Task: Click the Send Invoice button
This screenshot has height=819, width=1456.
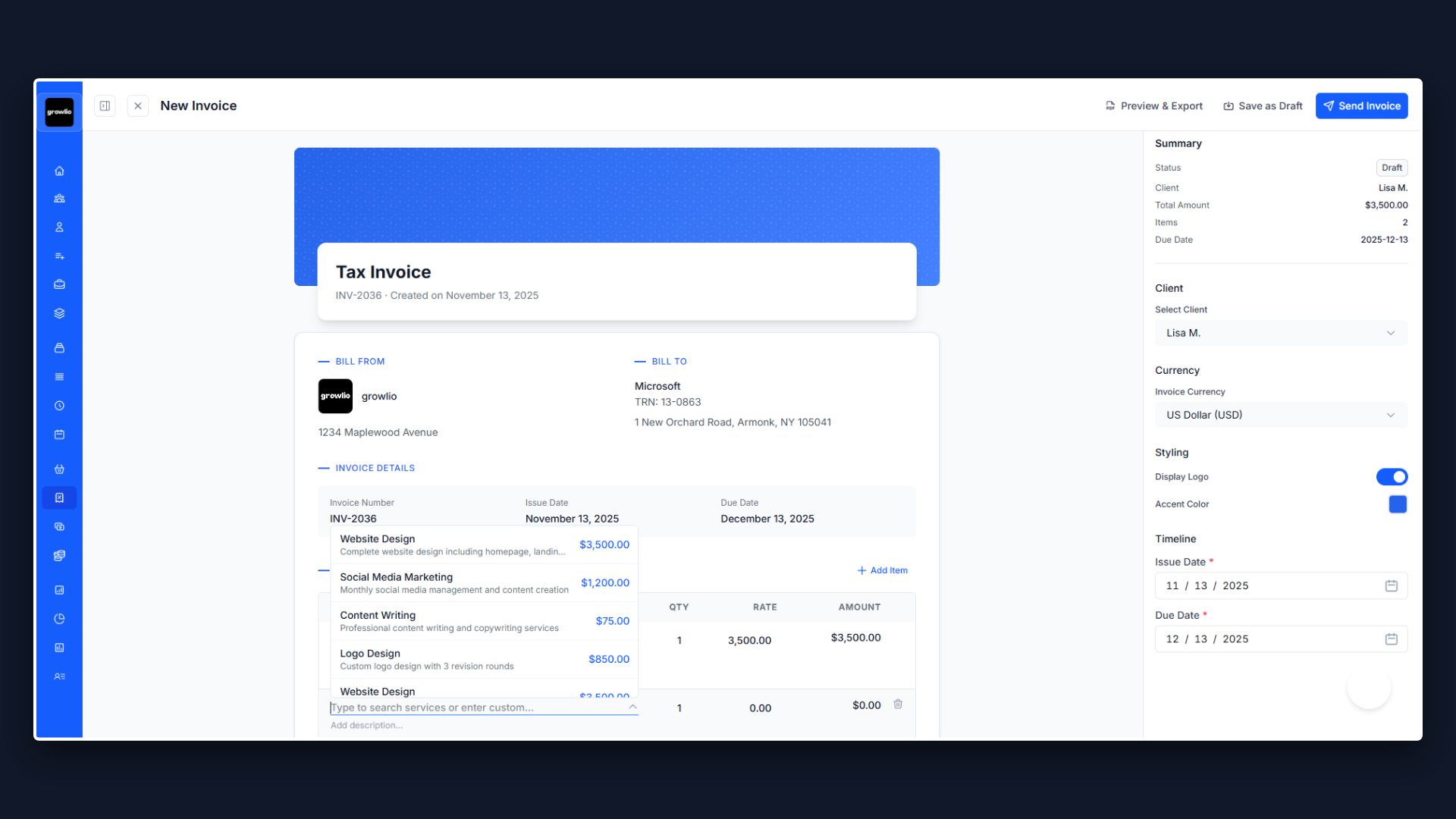Action: [1361, 105]
